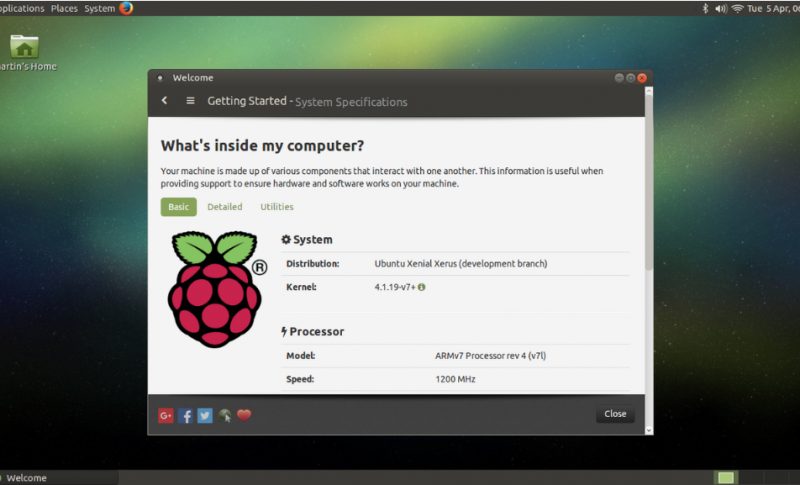The image size is (800, 485).
Task: Click the 1200 MHz speed value
Action: coord(455,379)
